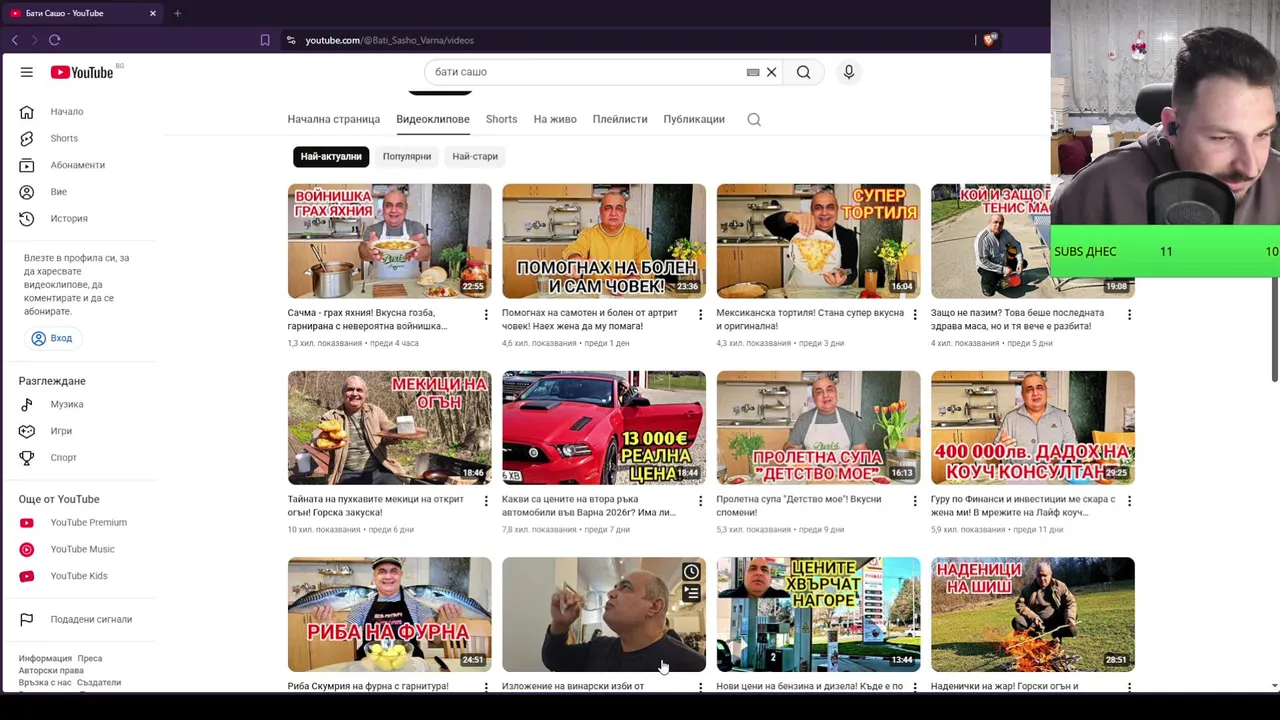
Task: Bookmark the page with the address bar bookmark icon
Action: pyautogui.click(x=265, y=40)
